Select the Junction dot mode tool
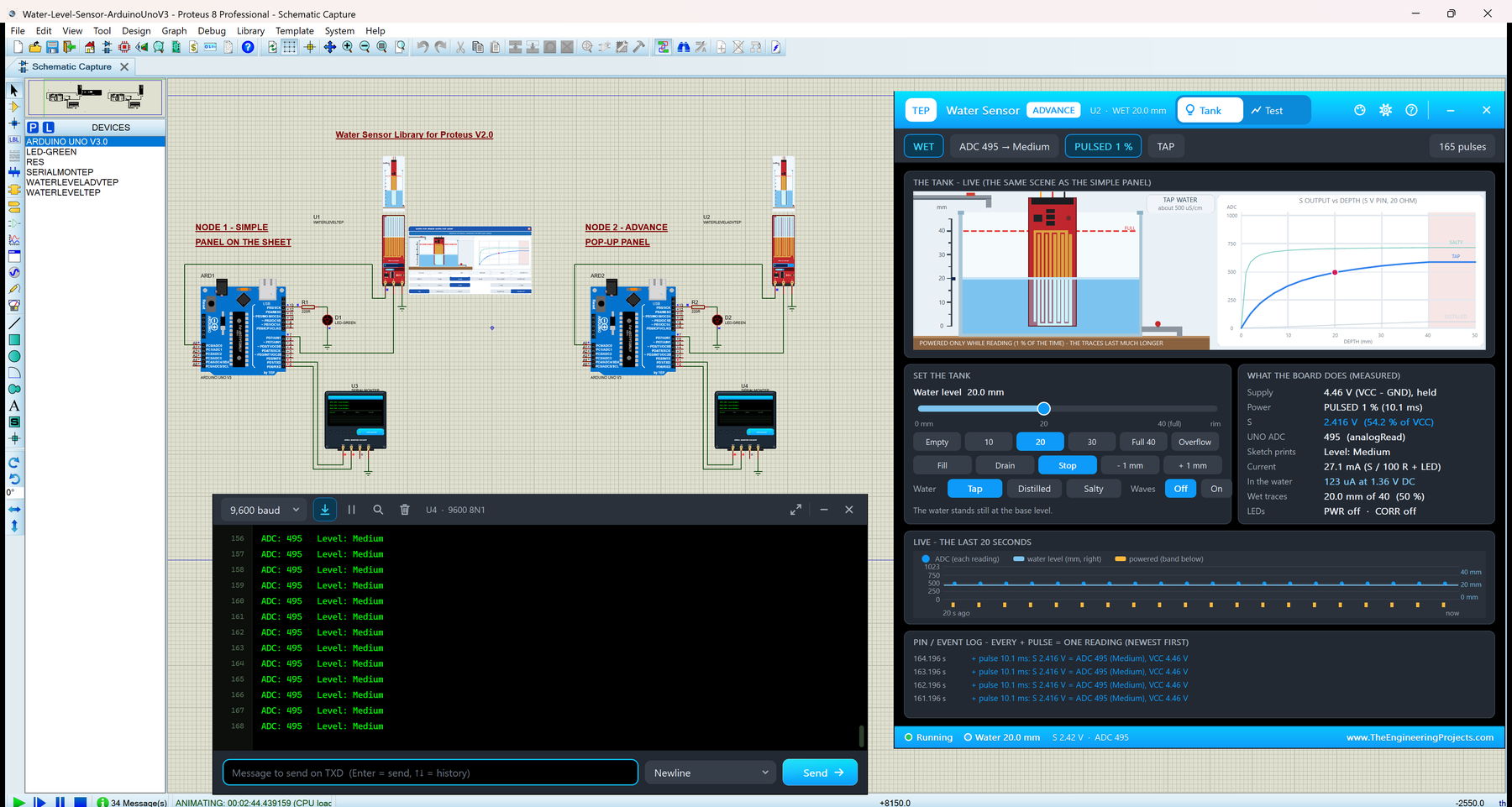1512x807 pixels. (x=14, y=123)
